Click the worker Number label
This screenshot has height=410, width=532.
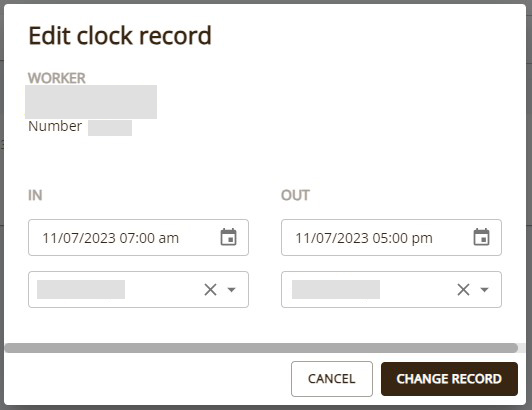point(55,126)
